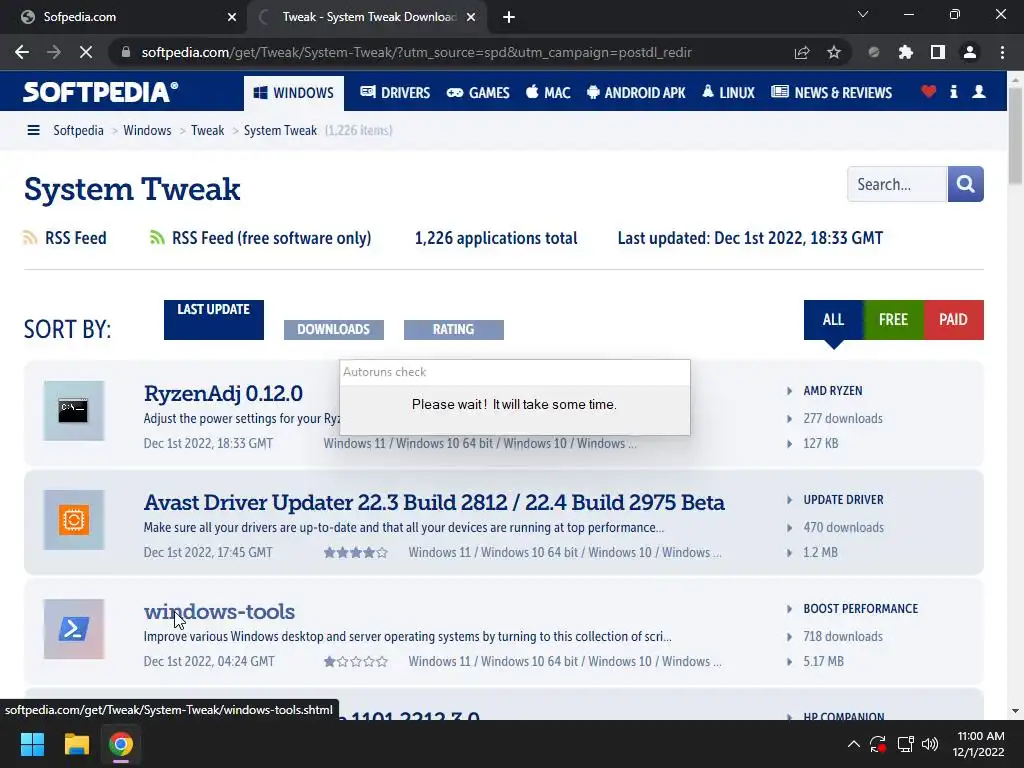Click the System Tweak breadcrumb
1024x768 pixels.
tap(280, 130)
